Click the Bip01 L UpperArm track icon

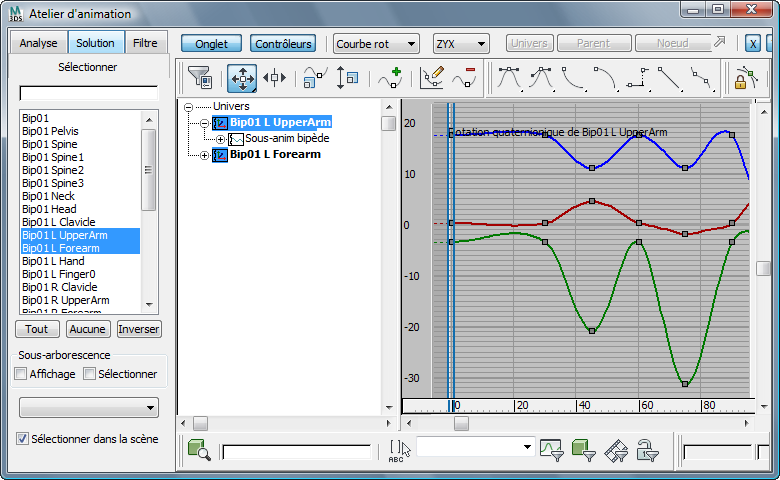[x=220, y=122]
